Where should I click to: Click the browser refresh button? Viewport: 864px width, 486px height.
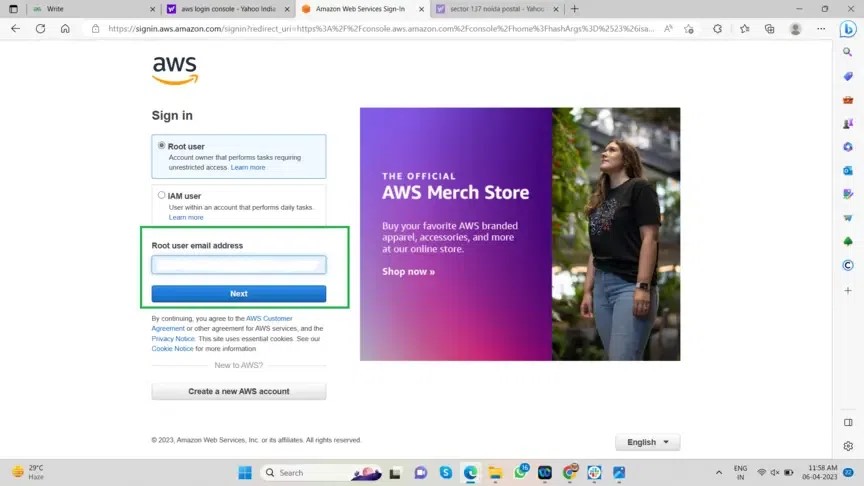40,29
